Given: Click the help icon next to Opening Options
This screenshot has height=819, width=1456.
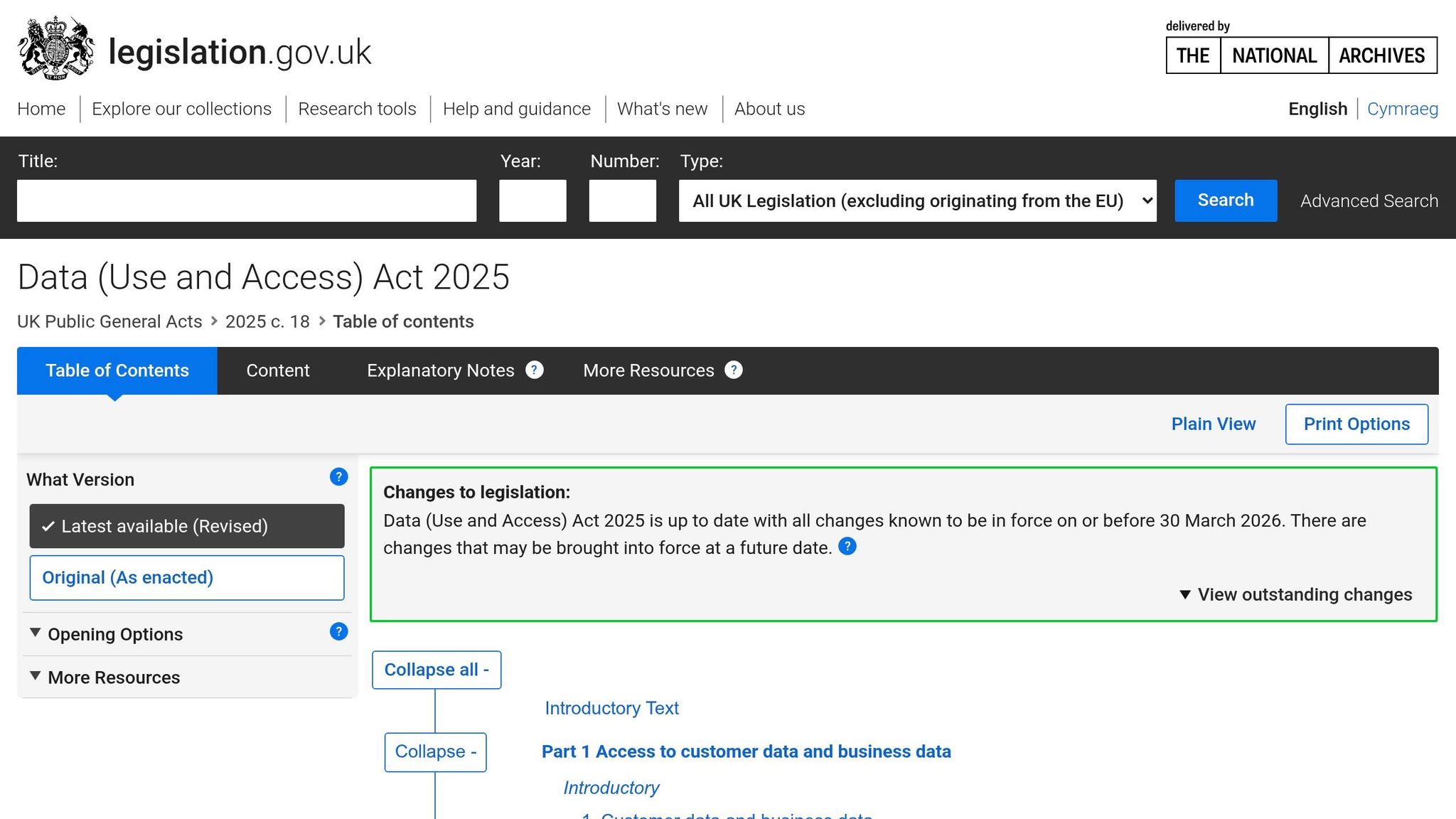Looking at the screenshot, I should (x=338, y=631).
